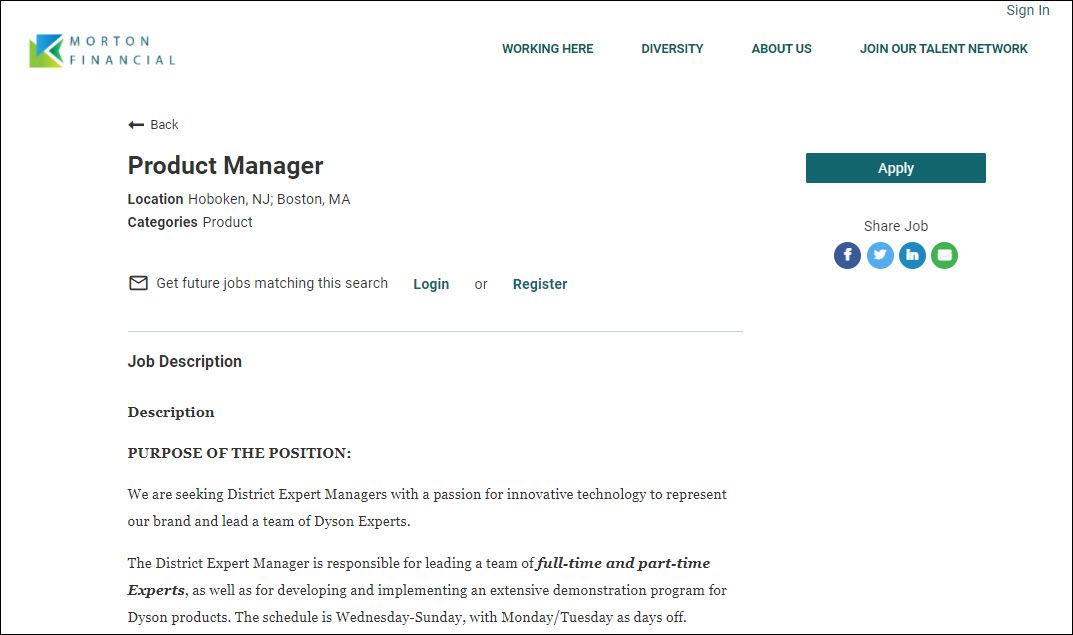Click the Register link
Screen dimensions: 1073x635
tap(540, 284)
